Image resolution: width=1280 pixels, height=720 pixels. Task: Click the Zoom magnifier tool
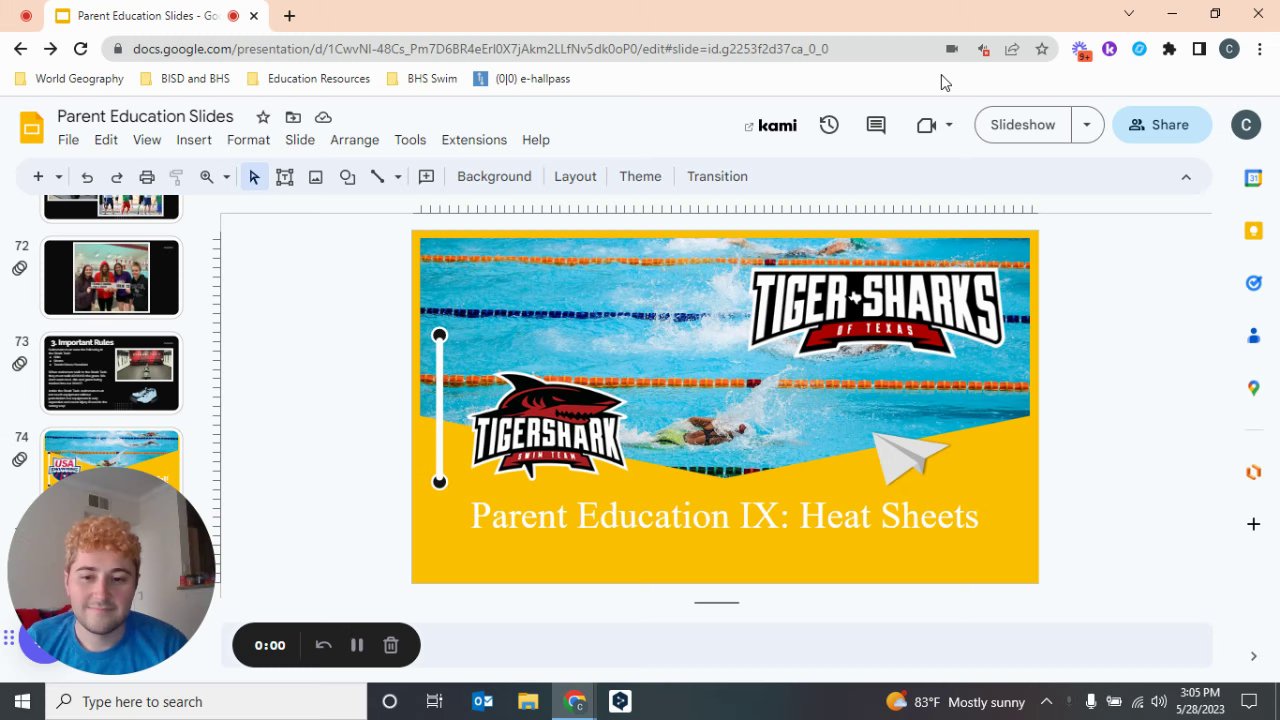click(207, 177)
